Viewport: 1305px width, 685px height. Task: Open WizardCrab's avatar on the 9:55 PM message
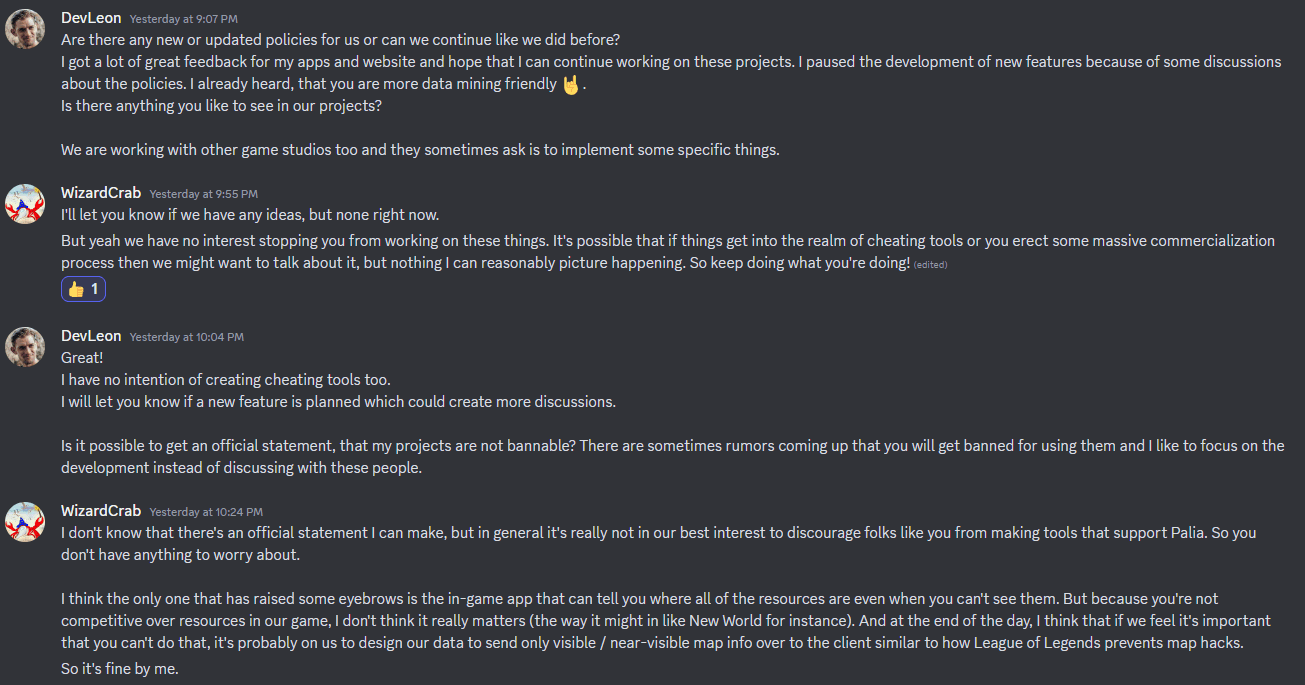pos(25,204)
